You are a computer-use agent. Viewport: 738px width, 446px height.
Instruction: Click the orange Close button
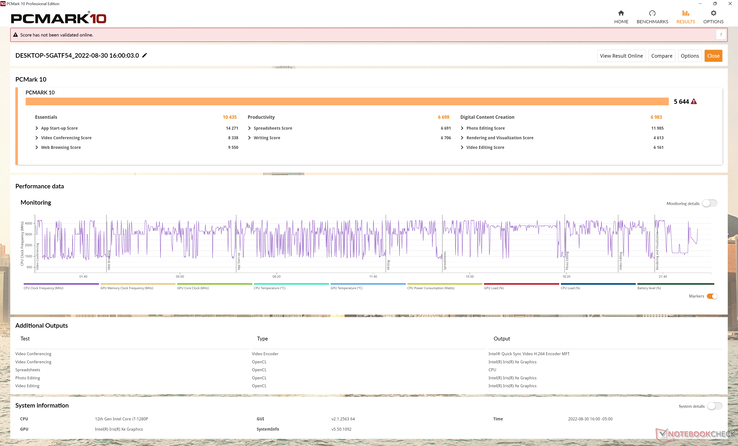click(x=713, y=56)
